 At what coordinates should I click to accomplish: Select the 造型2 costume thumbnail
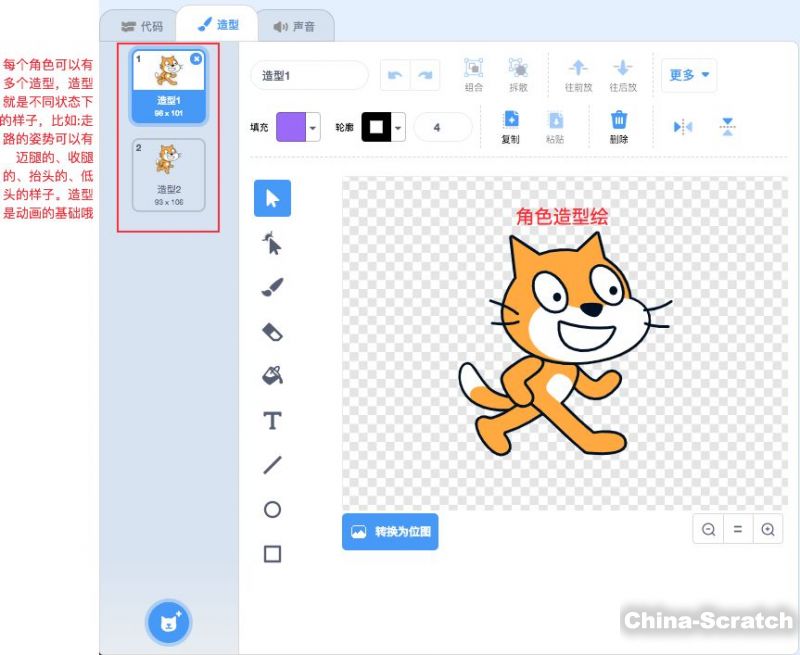click(x=168, y=175)
